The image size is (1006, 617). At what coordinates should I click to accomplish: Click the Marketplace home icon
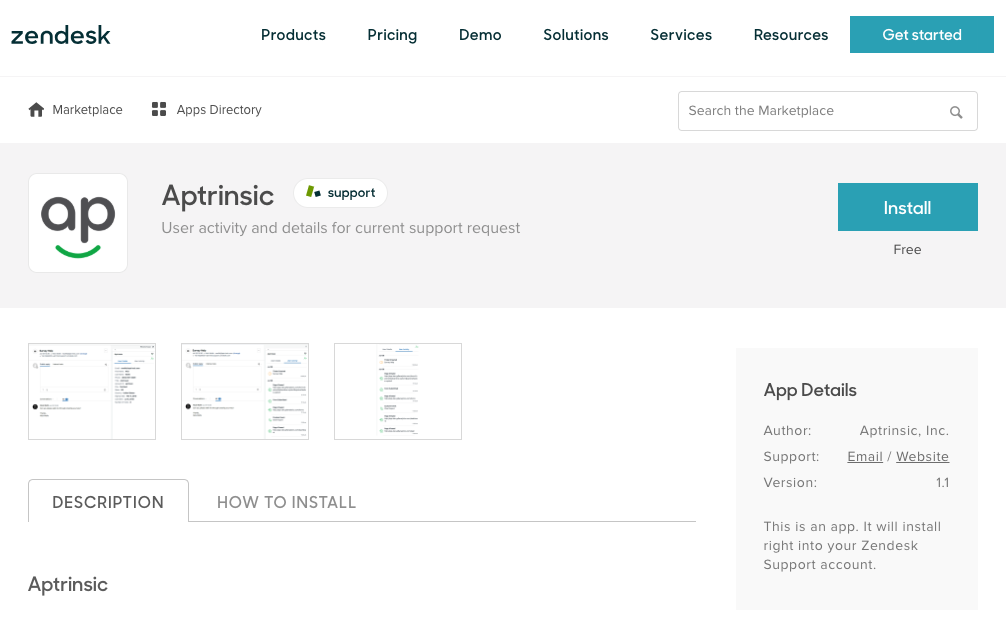coord(37,110)
